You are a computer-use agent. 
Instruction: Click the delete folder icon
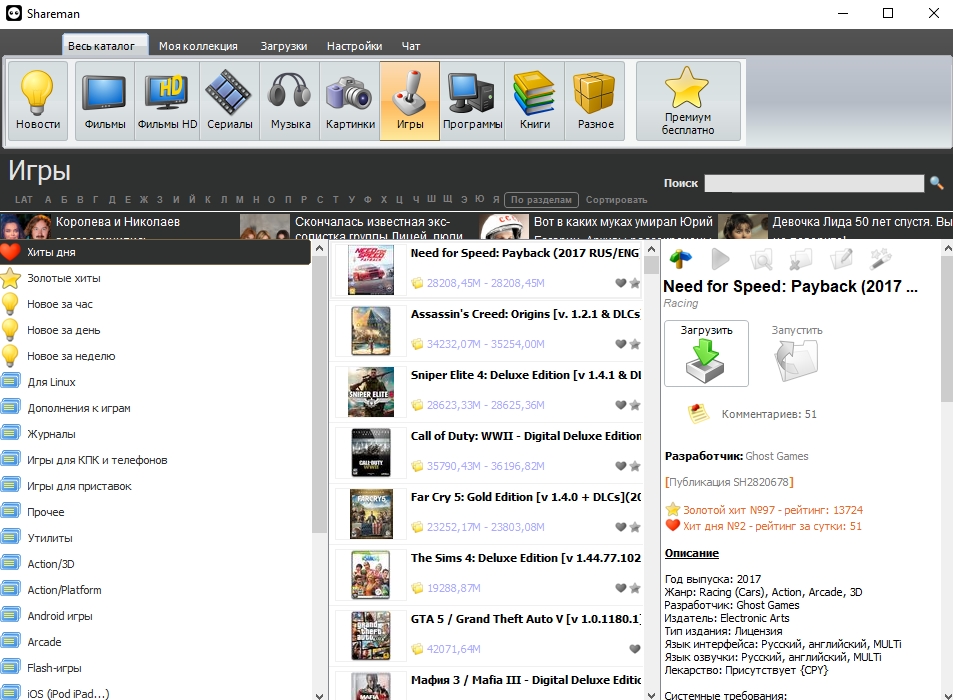(800, 259)
